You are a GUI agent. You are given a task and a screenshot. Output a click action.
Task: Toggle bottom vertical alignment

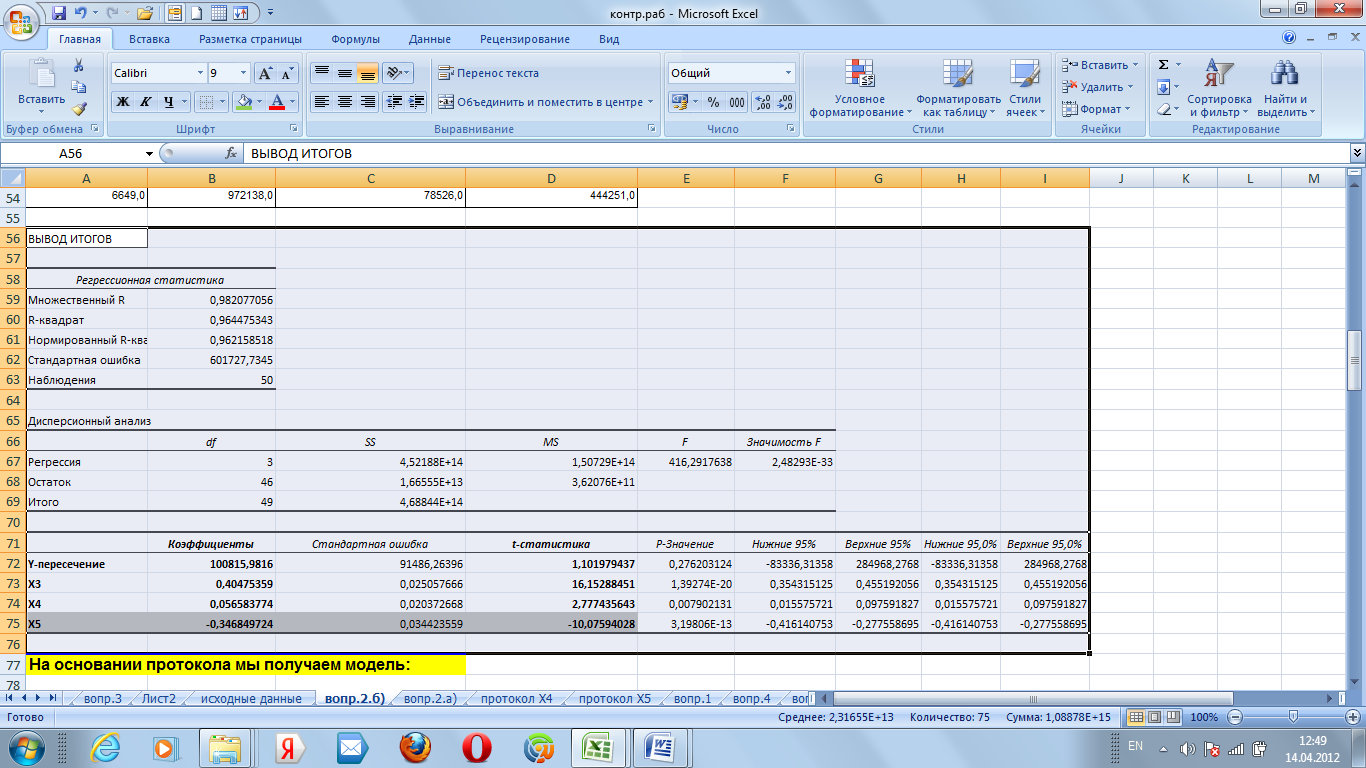pos(367,73)
